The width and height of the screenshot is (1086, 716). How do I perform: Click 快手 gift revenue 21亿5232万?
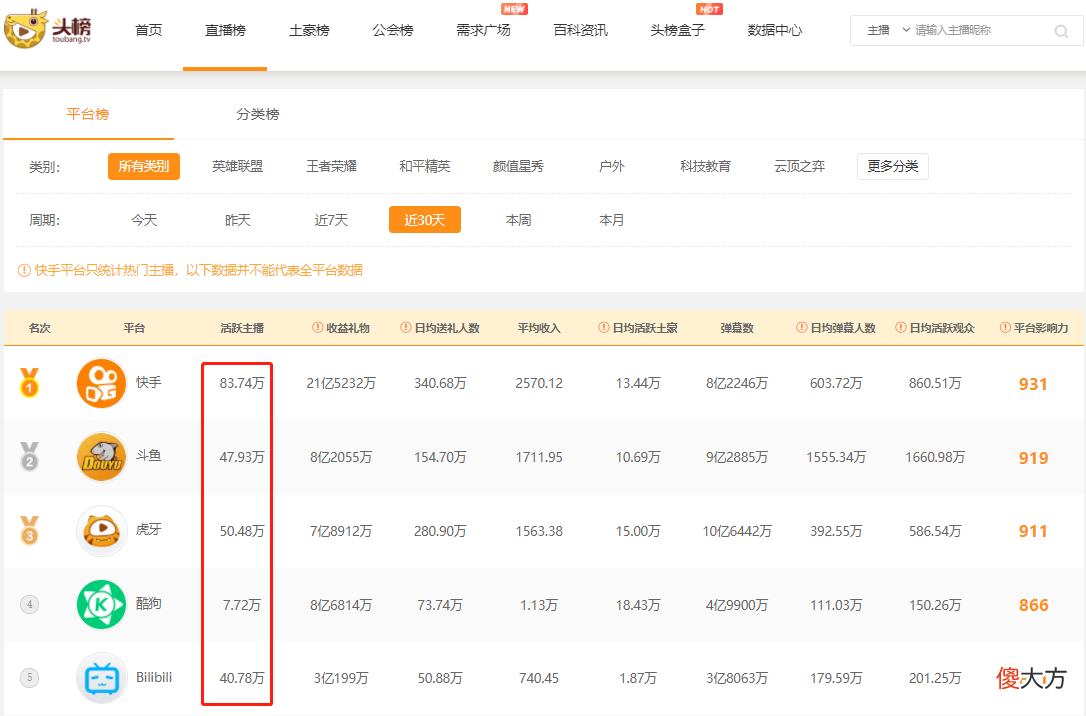pos(341,383)
